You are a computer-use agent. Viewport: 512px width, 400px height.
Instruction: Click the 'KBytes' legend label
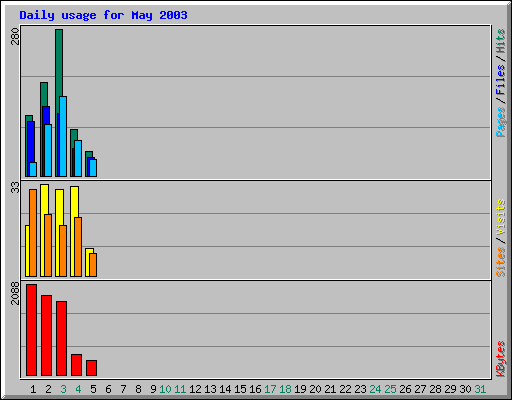point(501,359)
